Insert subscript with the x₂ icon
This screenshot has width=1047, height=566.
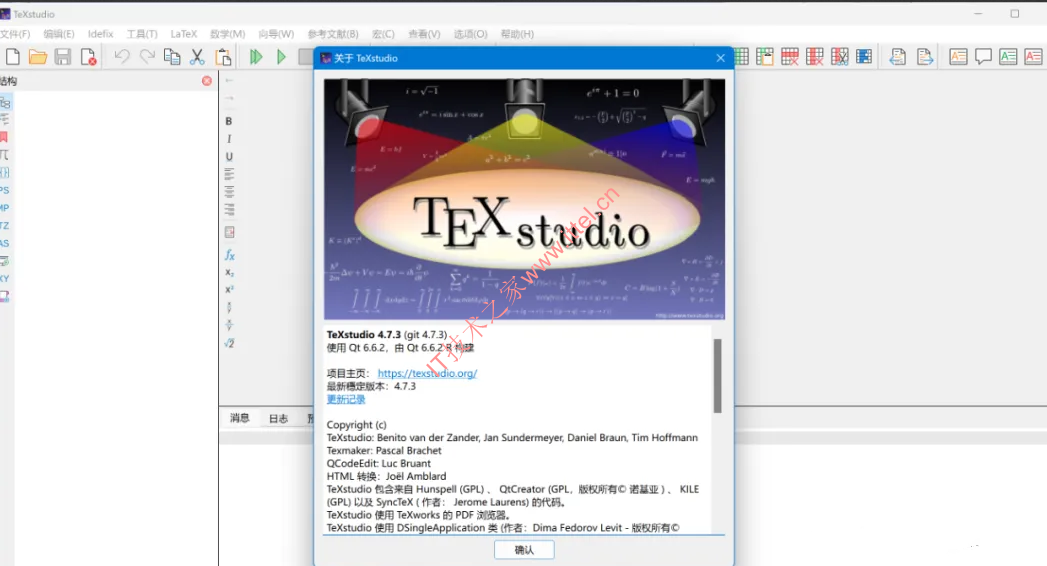point(229,272)
